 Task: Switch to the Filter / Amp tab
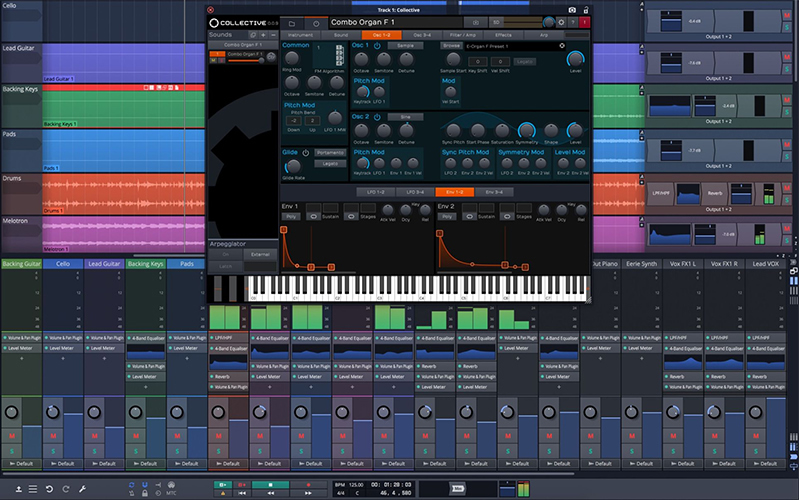(x=463, y=35)
